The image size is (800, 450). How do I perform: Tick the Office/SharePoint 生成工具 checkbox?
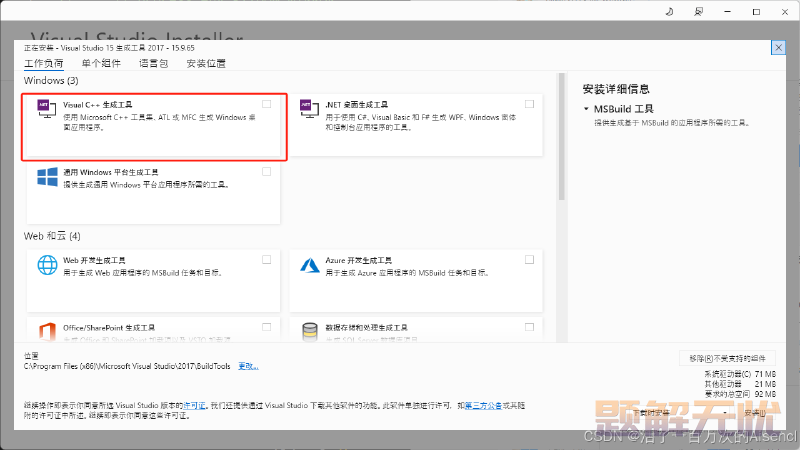266,327
